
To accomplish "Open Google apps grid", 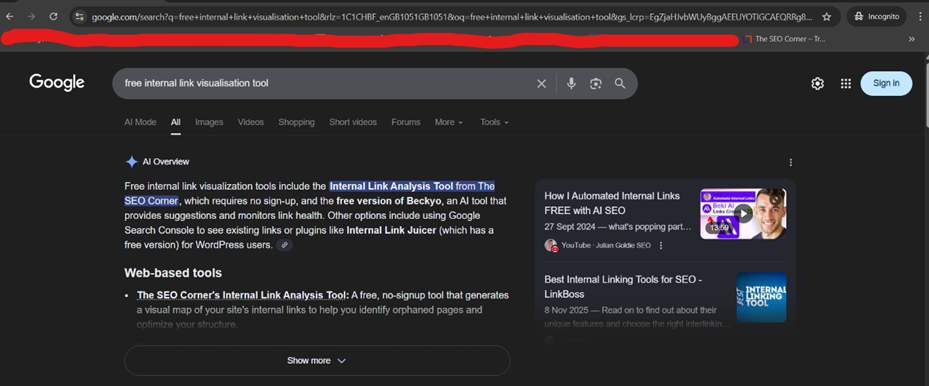I will [845, 83].
